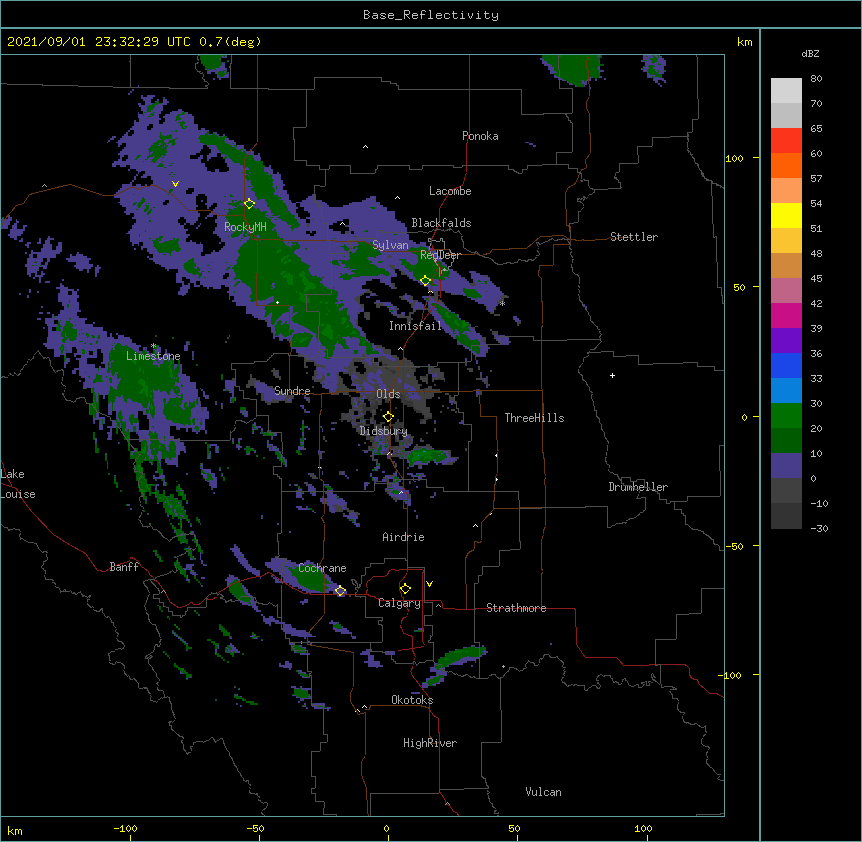Select the yellow diamond marker below RedDeer
Screen dimensions: 862x842
point(426,280)
